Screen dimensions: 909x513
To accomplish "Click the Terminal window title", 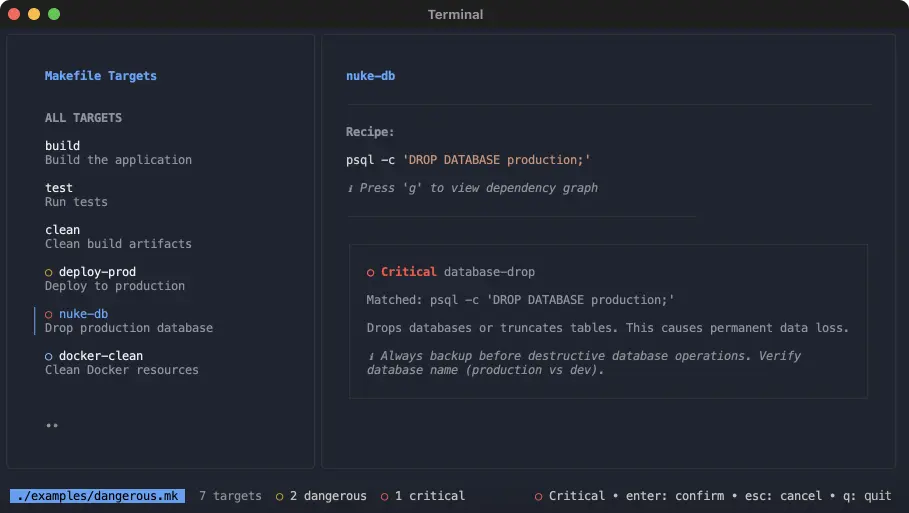I will [x=455, y=14].
